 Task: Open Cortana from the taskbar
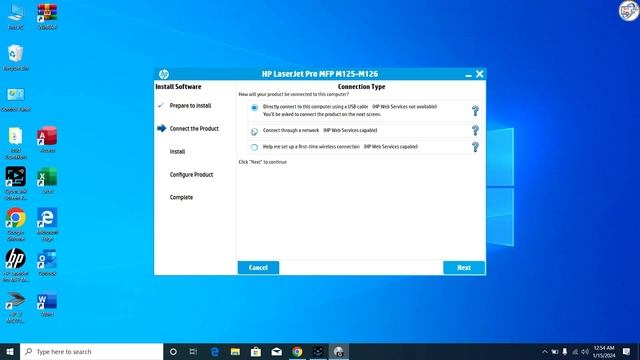[173, 352]
